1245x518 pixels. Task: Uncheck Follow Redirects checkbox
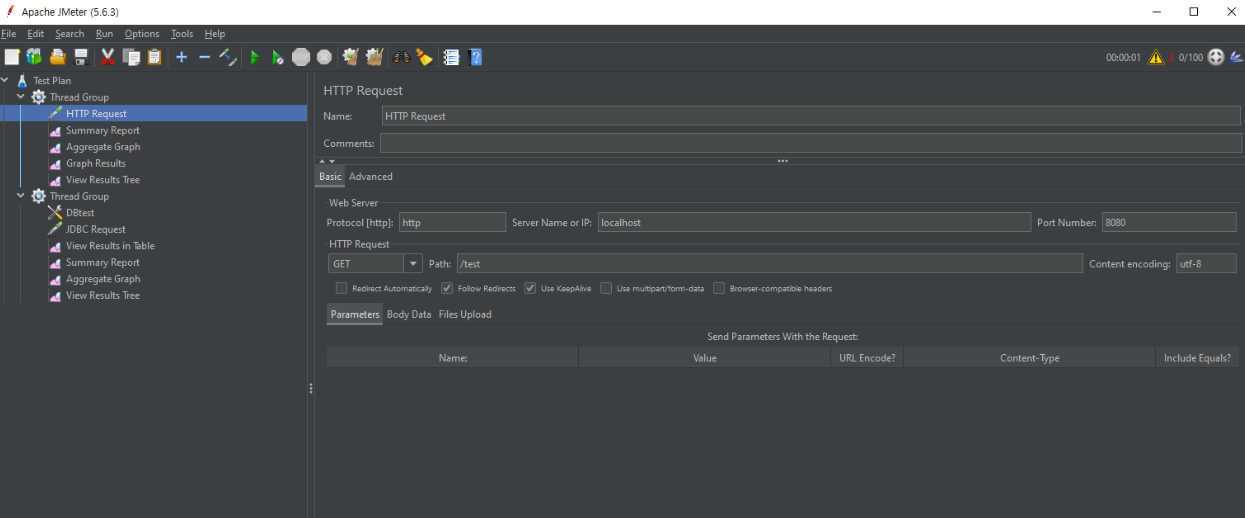(447, 288)
